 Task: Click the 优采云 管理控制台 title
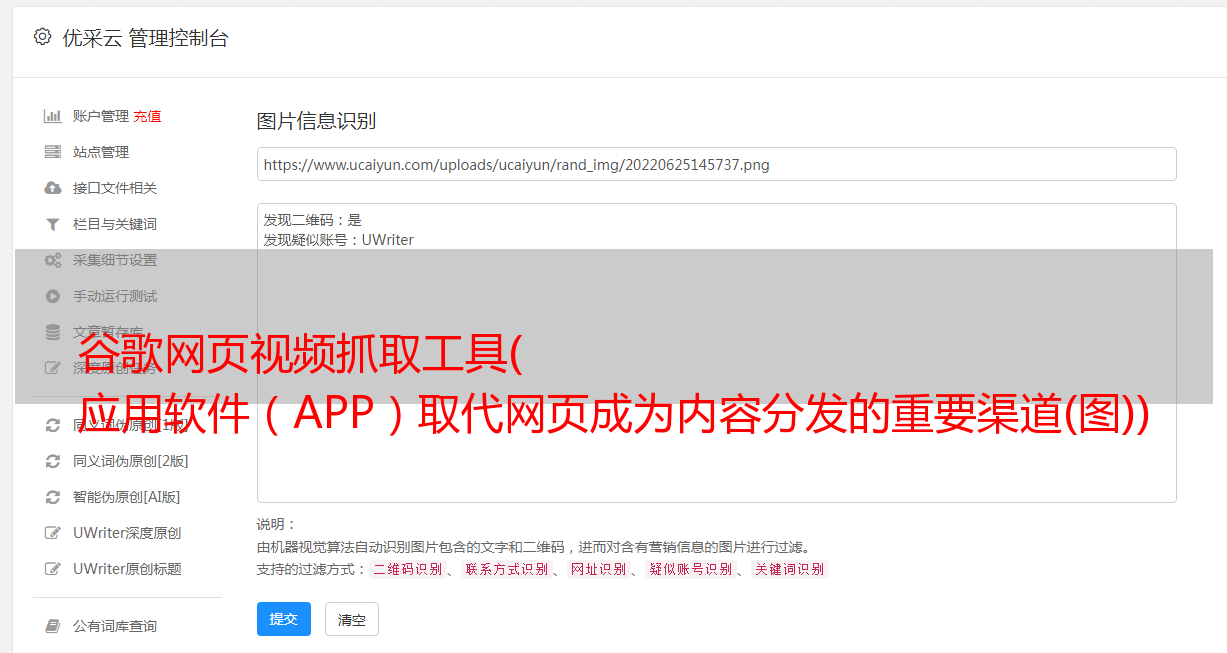[x=145, y=38]
